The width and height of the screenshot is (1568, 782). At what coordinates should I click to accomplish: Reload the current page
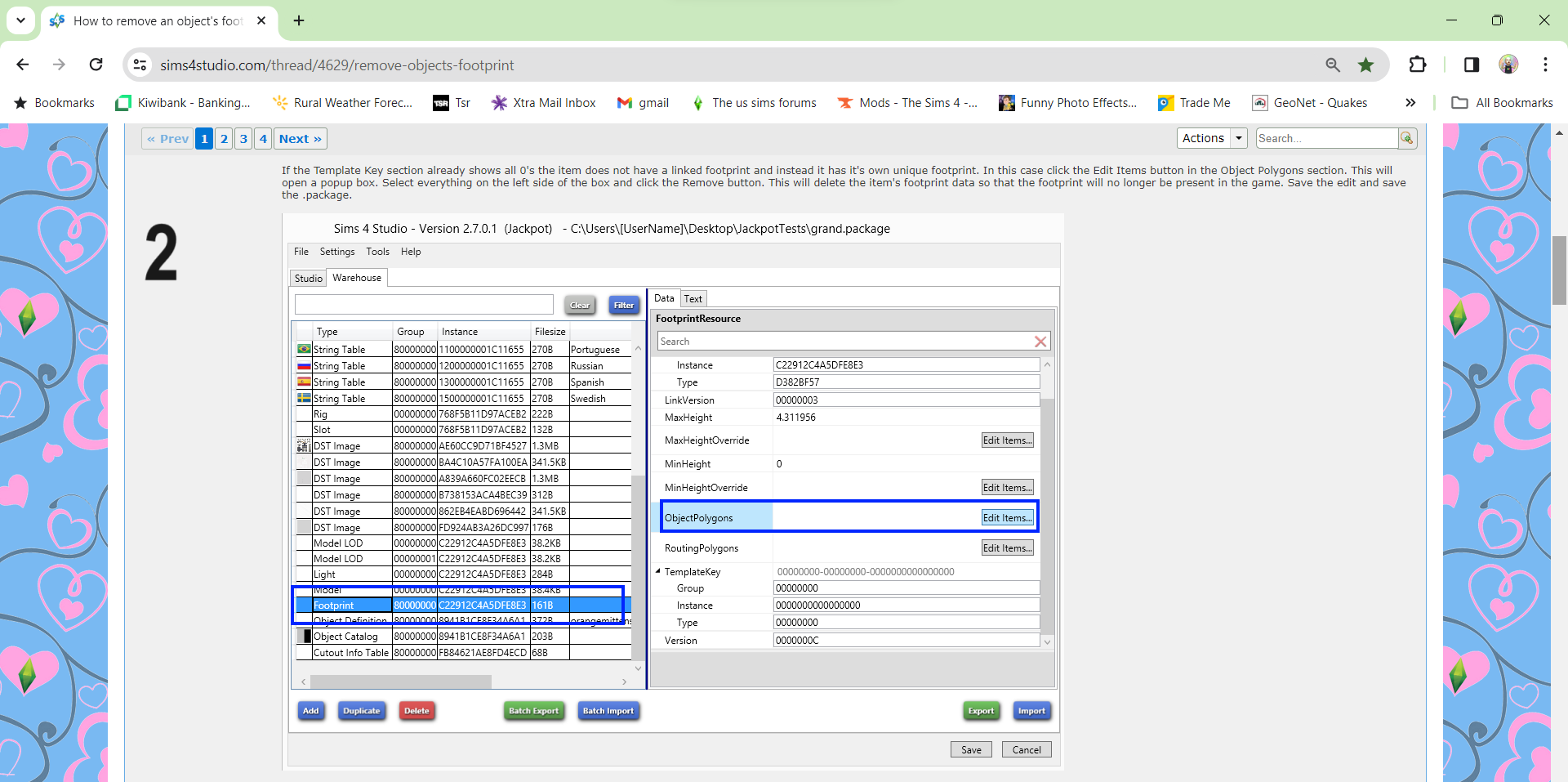(96, 65)
